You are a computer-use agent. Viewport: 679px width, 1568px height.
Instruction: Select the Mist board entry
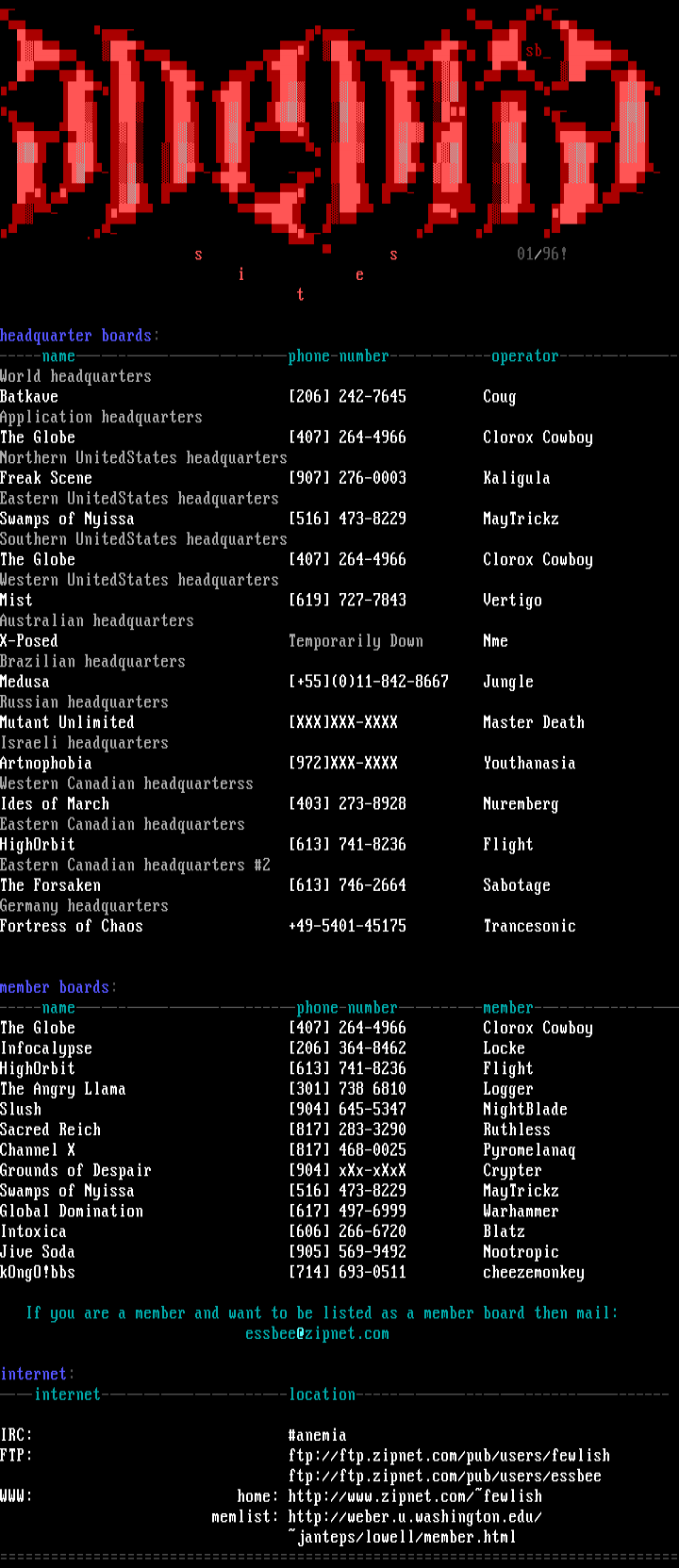pos(16,601)
